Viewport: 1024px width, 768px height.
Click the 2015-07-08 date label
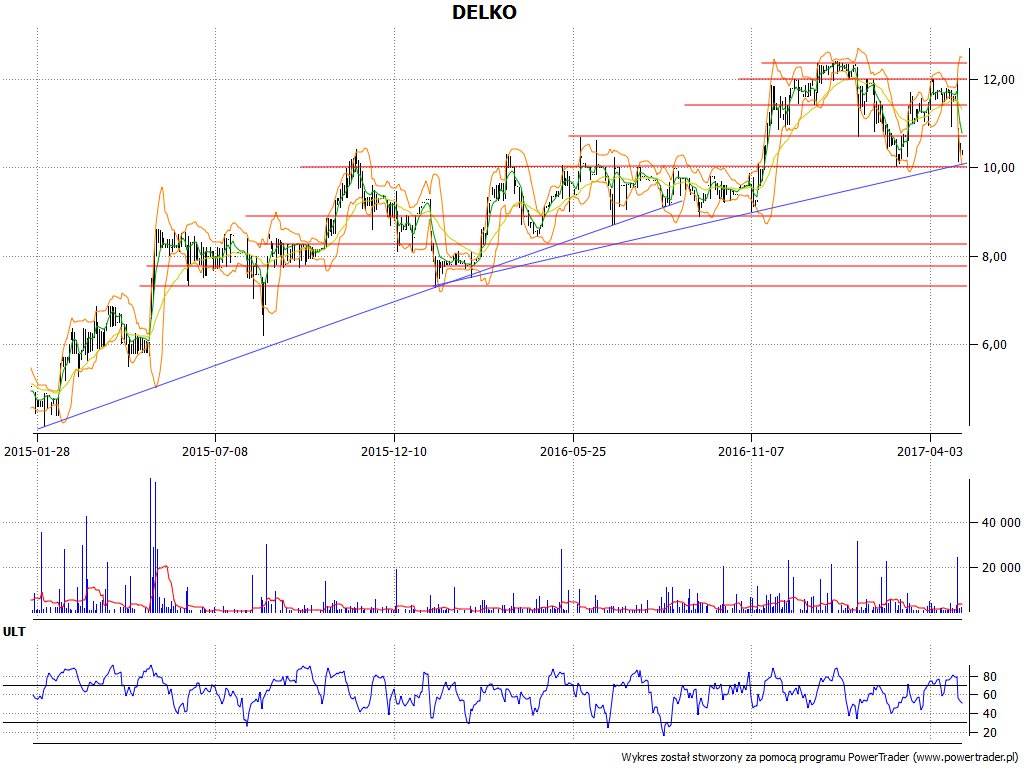[215, 451]
